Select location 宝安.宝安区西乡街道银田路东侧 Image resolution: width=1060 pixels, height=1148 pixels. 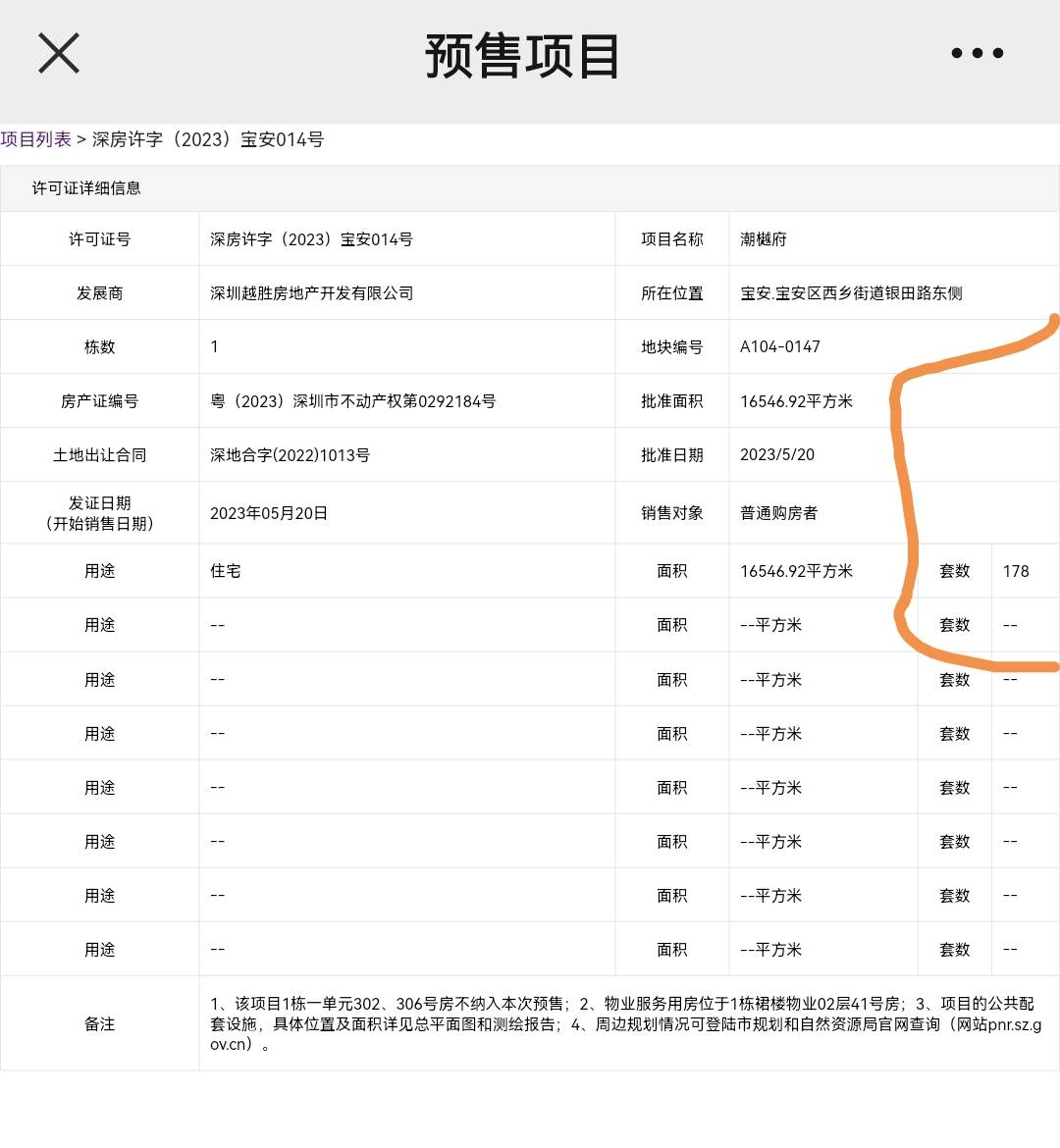(x=851, y=292)
